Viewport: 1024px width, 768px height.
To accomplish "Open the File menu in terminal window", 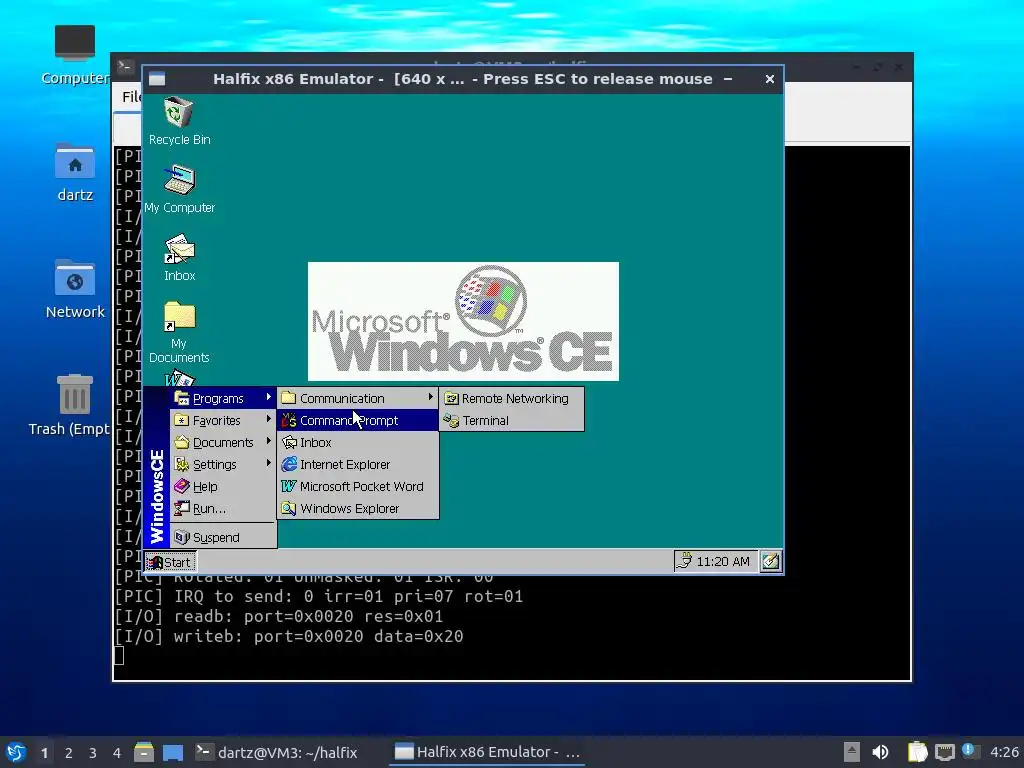I will click(131, 97).
